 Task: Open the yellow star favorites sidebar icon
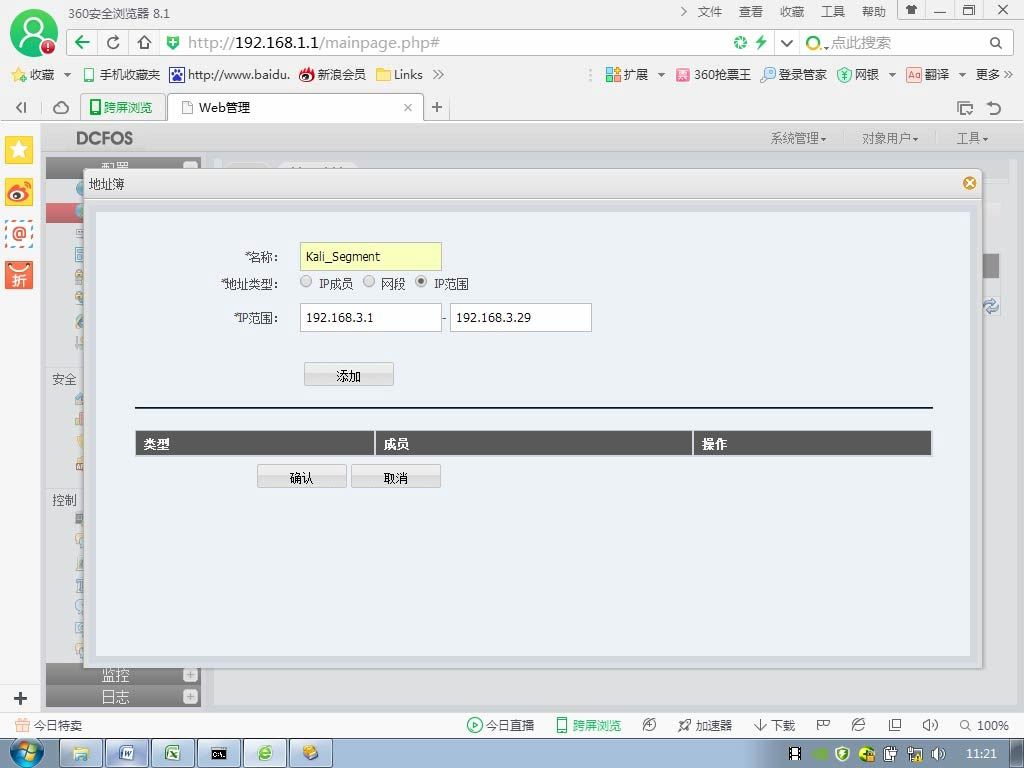(x=19, y=150)
